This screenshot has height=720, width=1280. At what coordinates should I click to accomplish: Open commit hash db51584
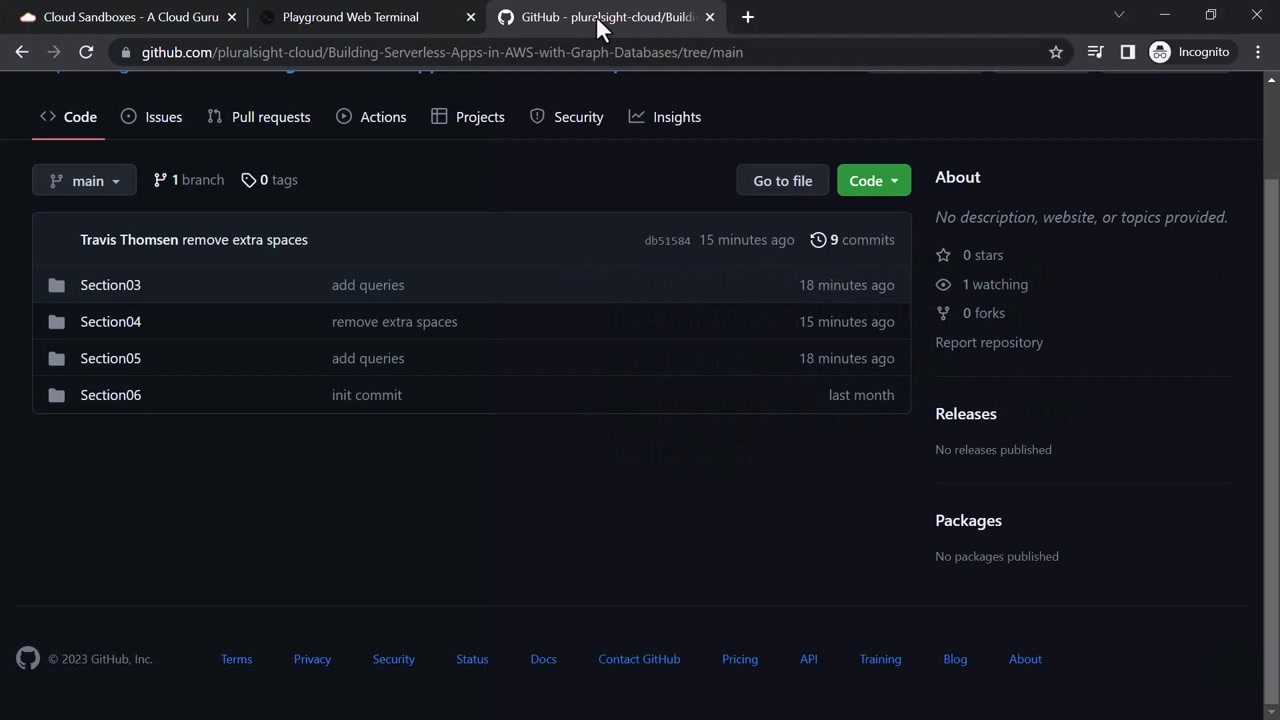[667, 241]
